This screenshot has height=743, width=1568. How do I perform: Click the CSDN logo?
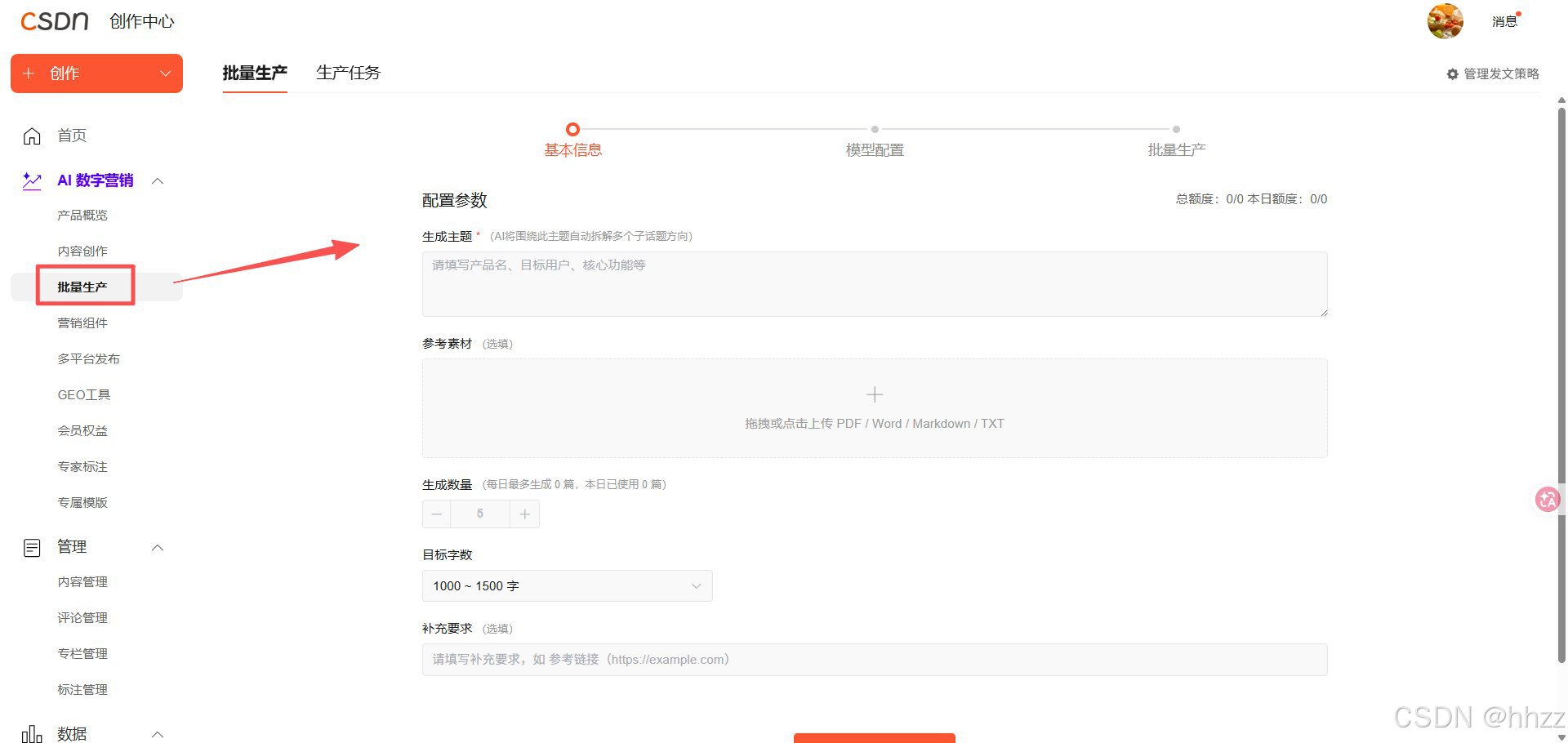point(55,21)
